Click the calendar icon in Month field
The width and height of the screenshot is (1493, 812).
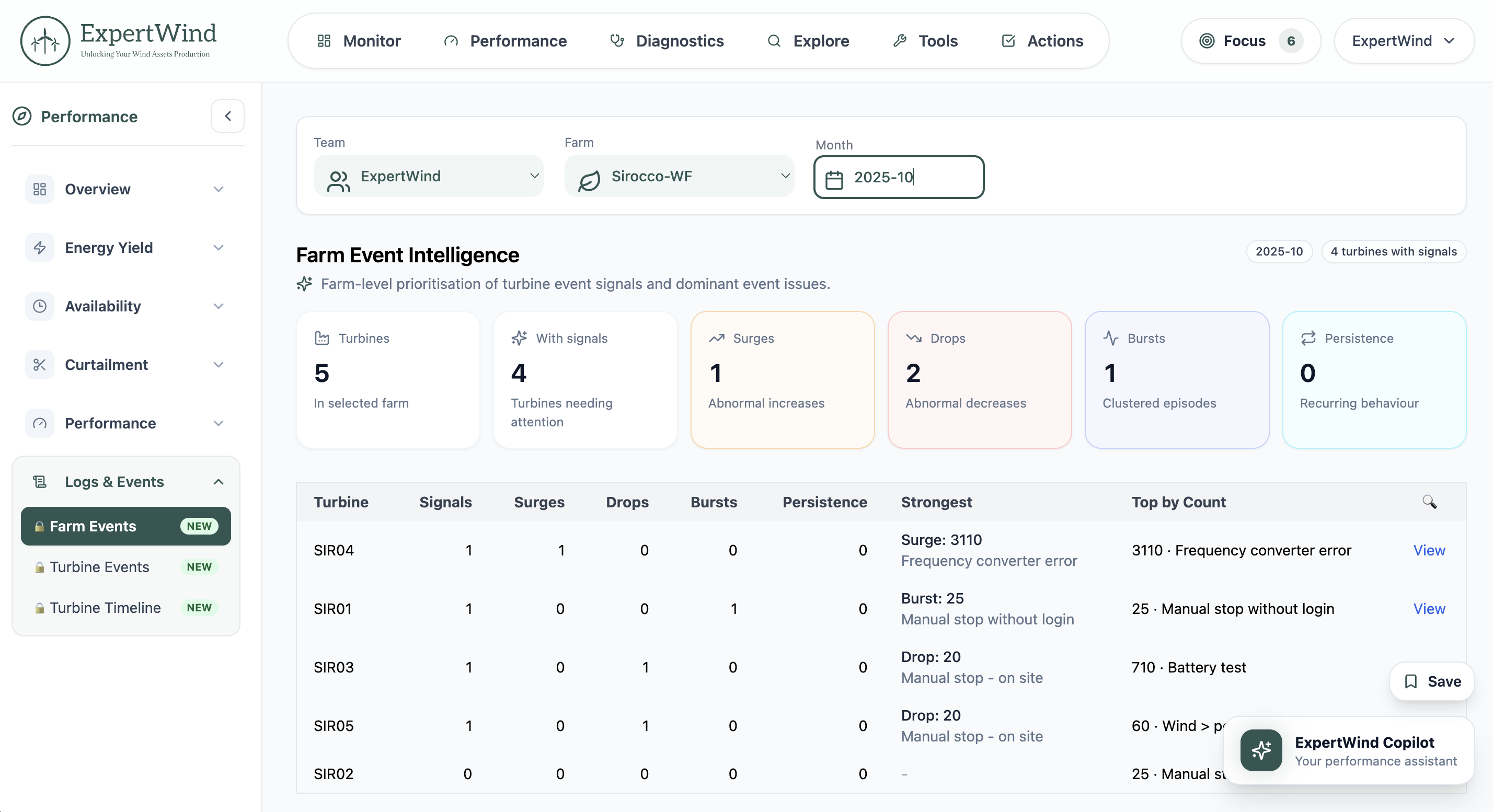(834, 180)
